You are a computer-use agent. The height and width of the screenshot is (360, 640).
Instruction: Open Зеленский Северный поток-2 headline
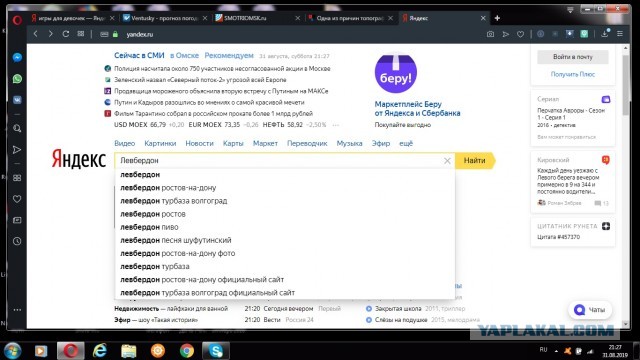click(x=200, y=80)
